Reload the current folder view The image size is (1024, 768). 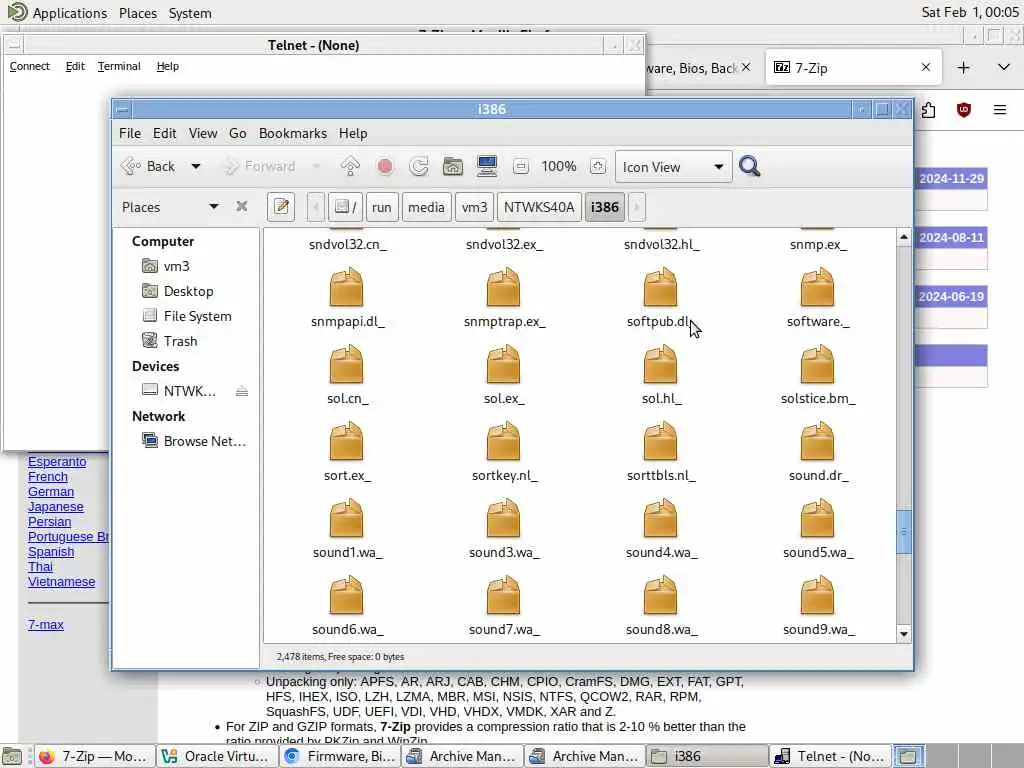[x=419, y=167]
